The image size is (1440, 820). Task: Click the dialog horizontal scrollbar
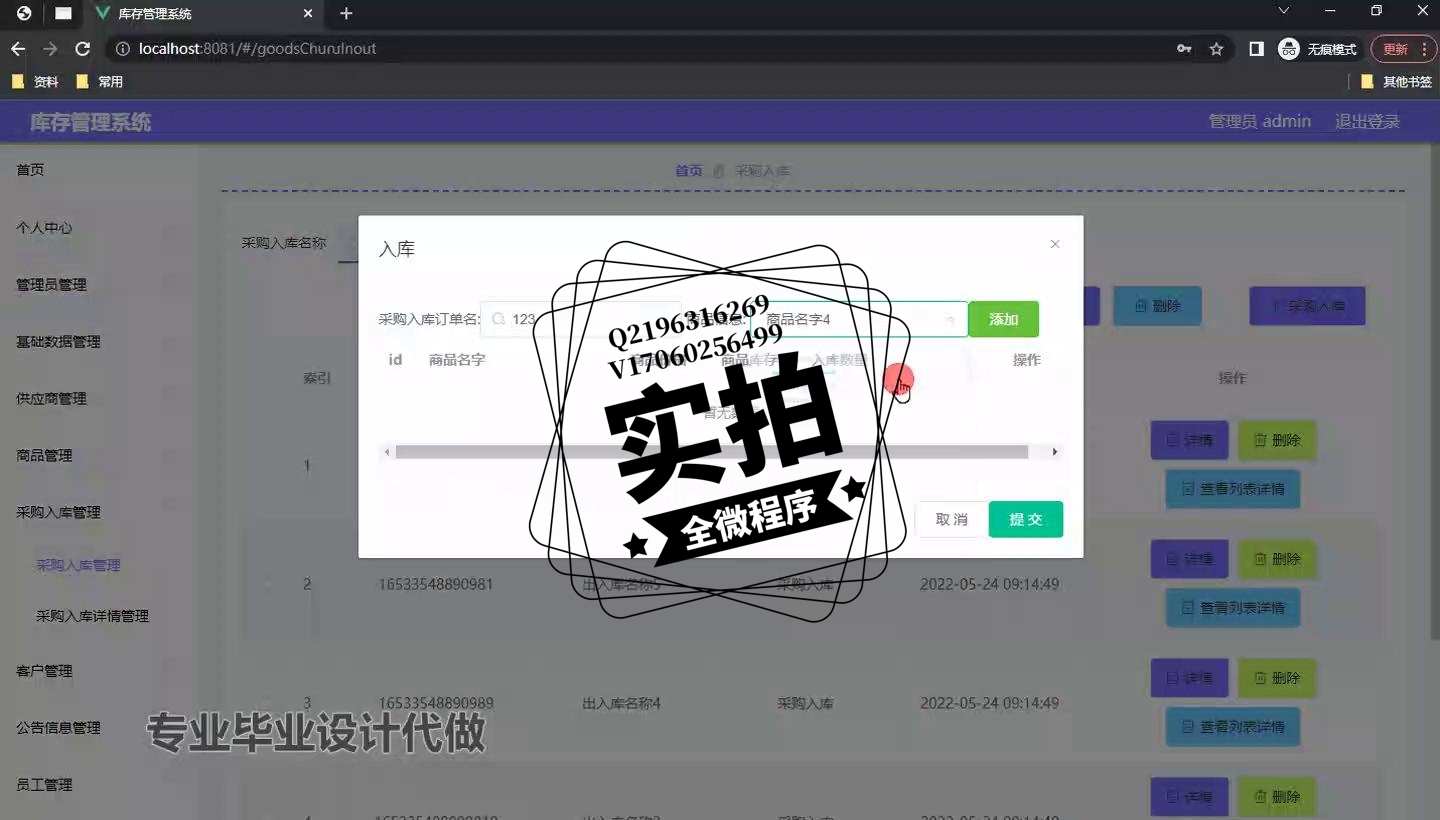click(x=711, y=452)
